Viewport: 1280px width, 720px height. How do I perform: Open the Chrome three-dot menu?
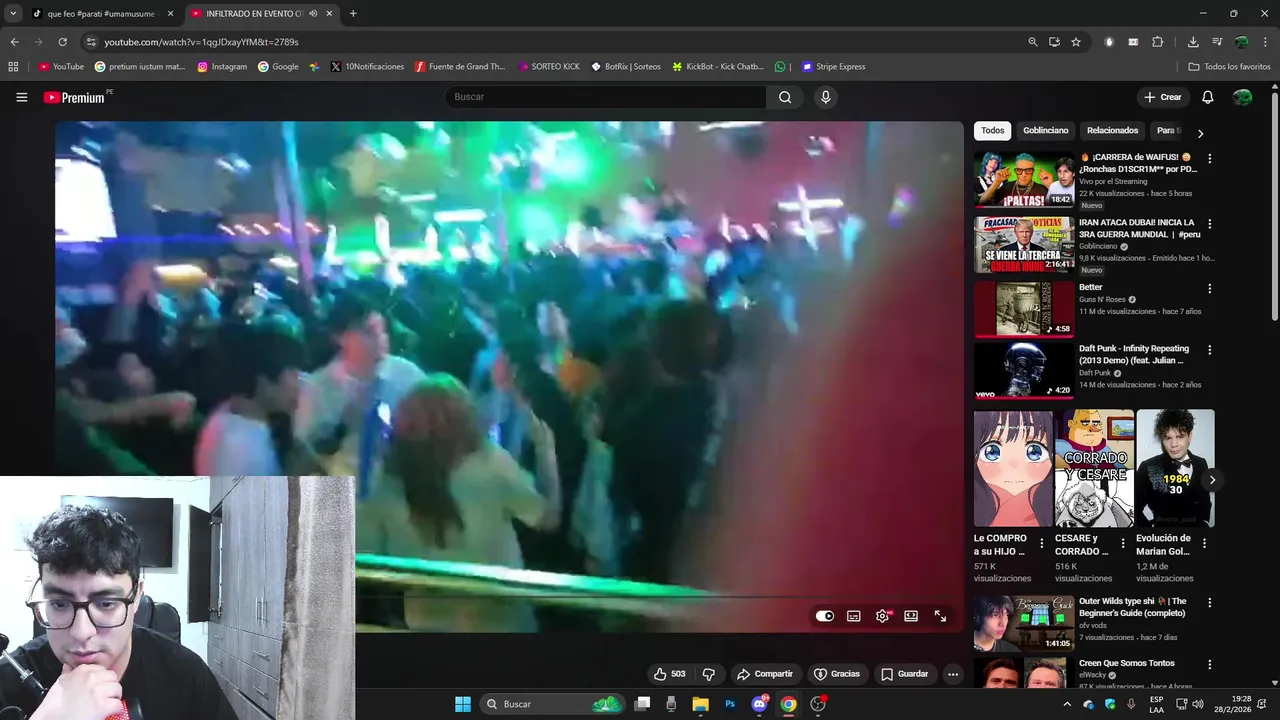1265,42
